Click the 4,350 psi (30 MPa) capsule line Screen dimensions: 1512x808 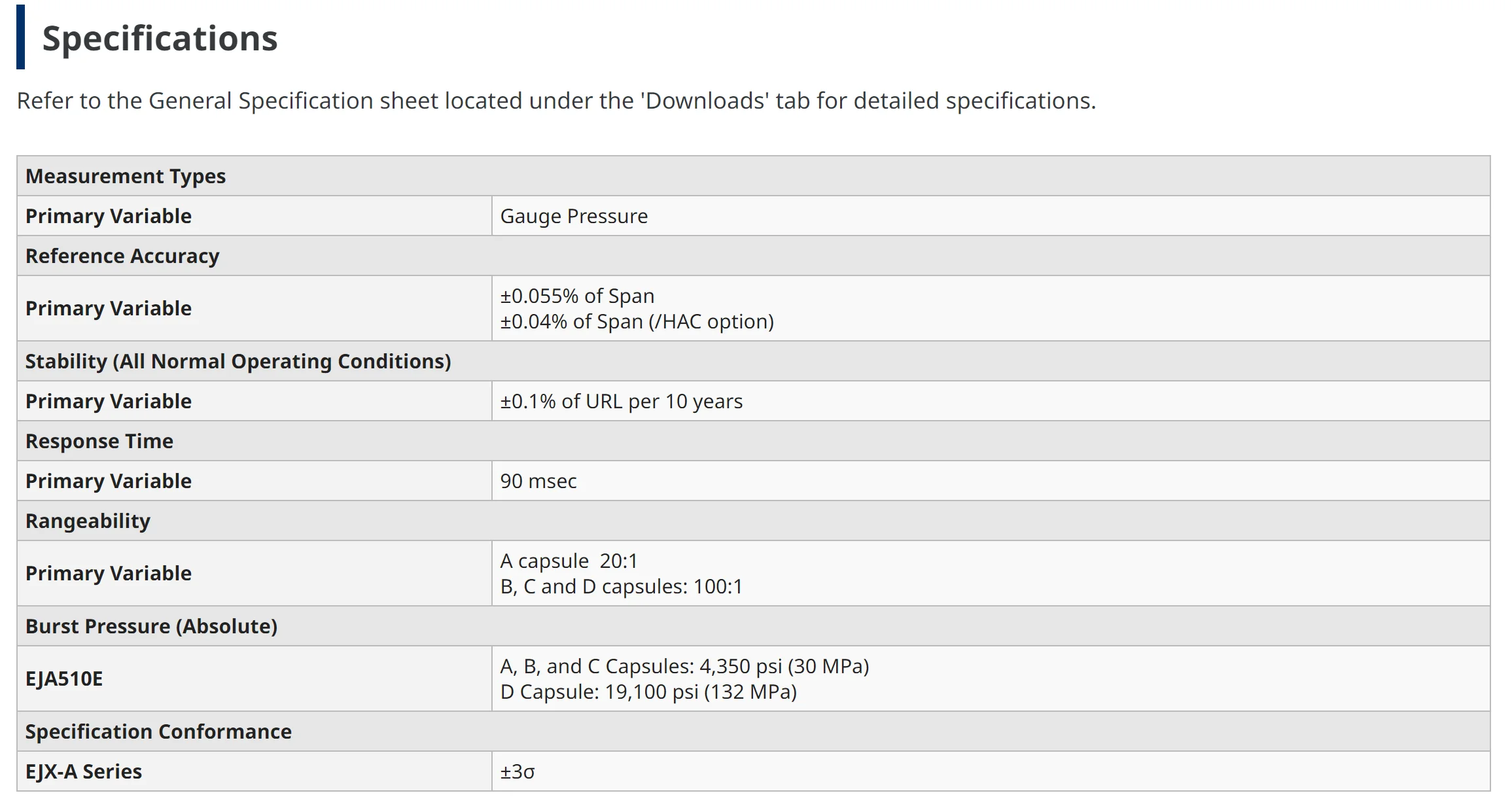coord(684,666)
